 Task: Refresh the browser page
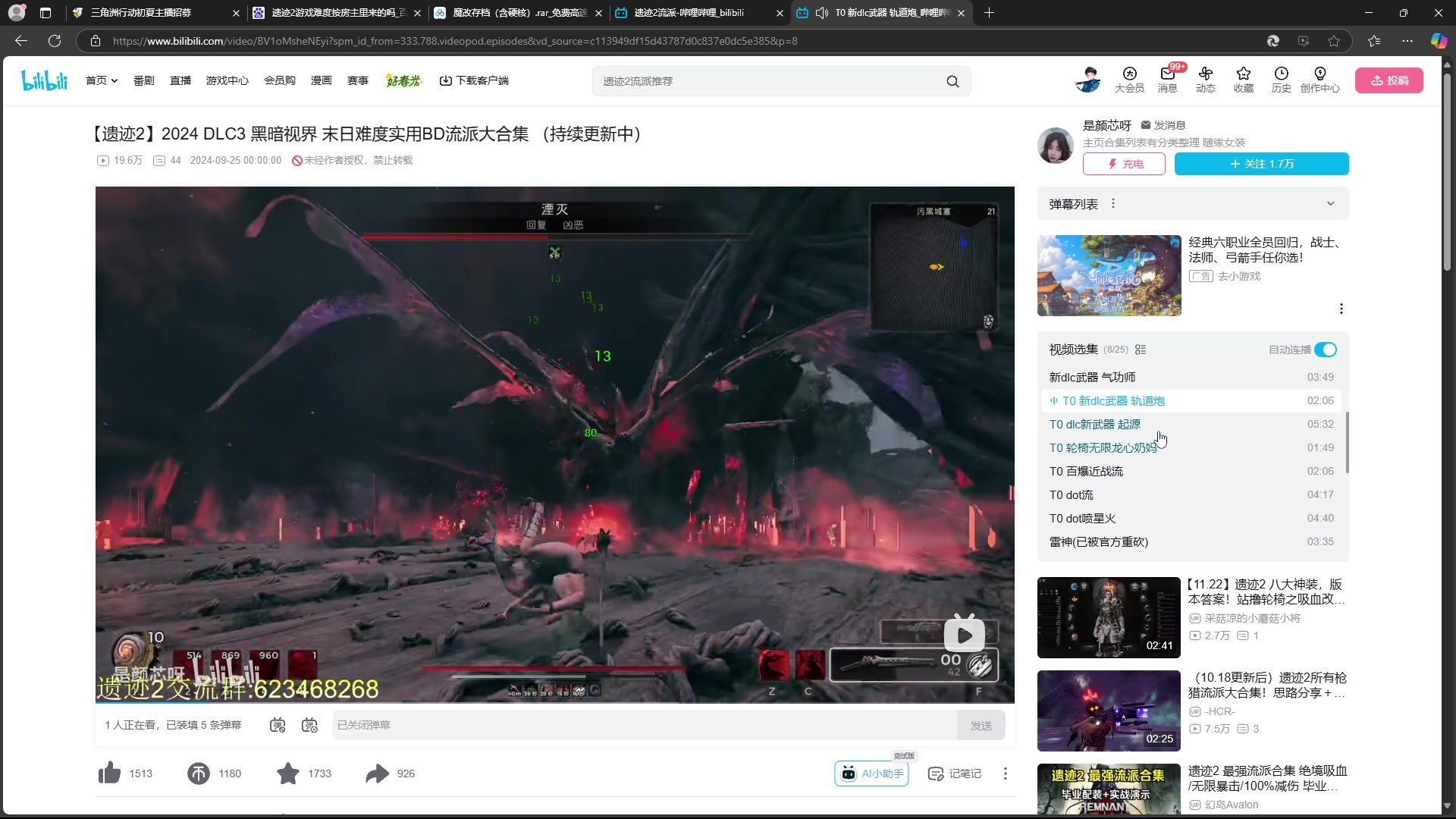(55, 41)
